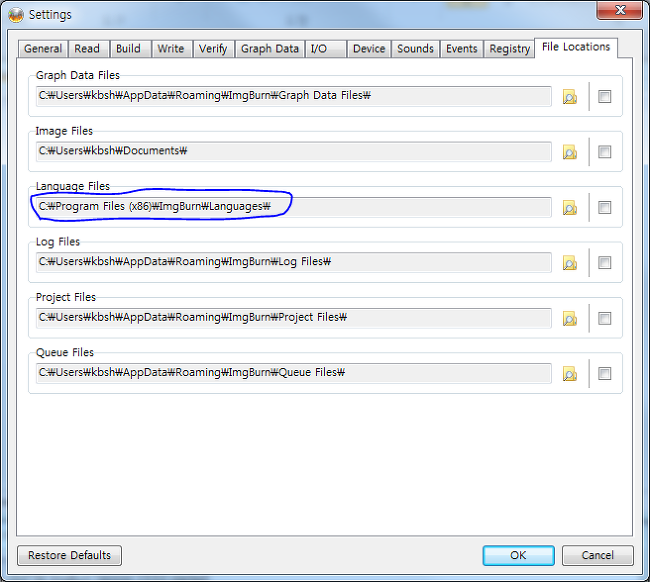650x582 pixels.
Task: Click the Queue Files path field
Action: pos(293,373)
